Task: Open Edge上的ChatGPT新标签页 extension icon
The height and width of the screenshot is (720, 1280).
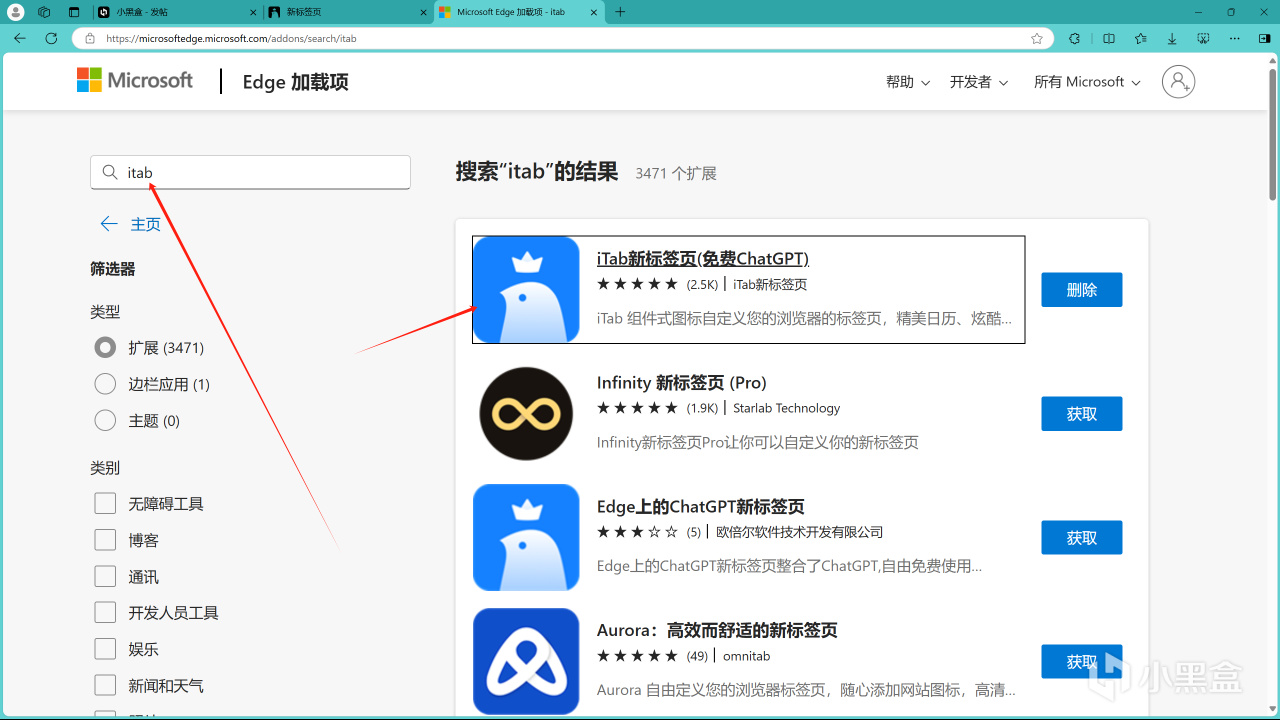Action: pyautogui.click(x=526, y=538)
